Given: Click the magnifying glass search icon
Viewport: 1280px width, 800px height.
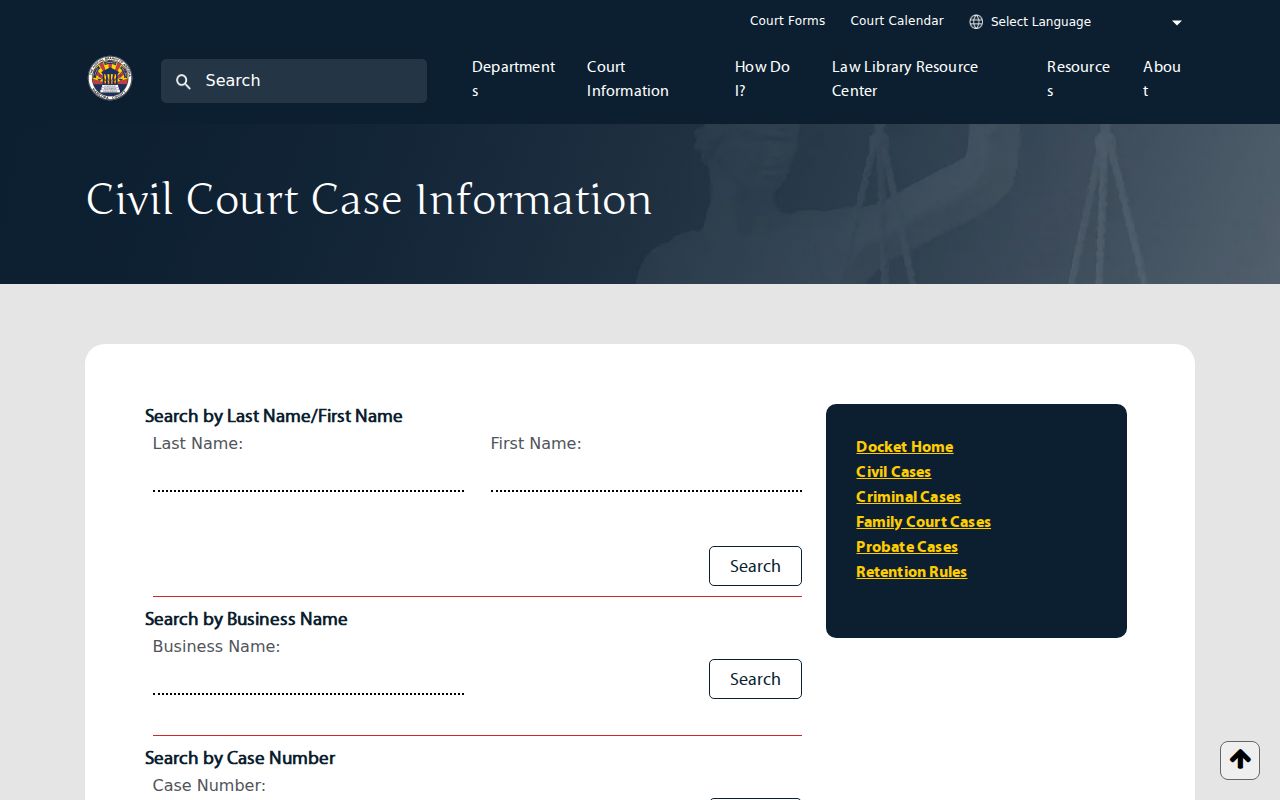Looking at the screenshot, I should (183, 82).
